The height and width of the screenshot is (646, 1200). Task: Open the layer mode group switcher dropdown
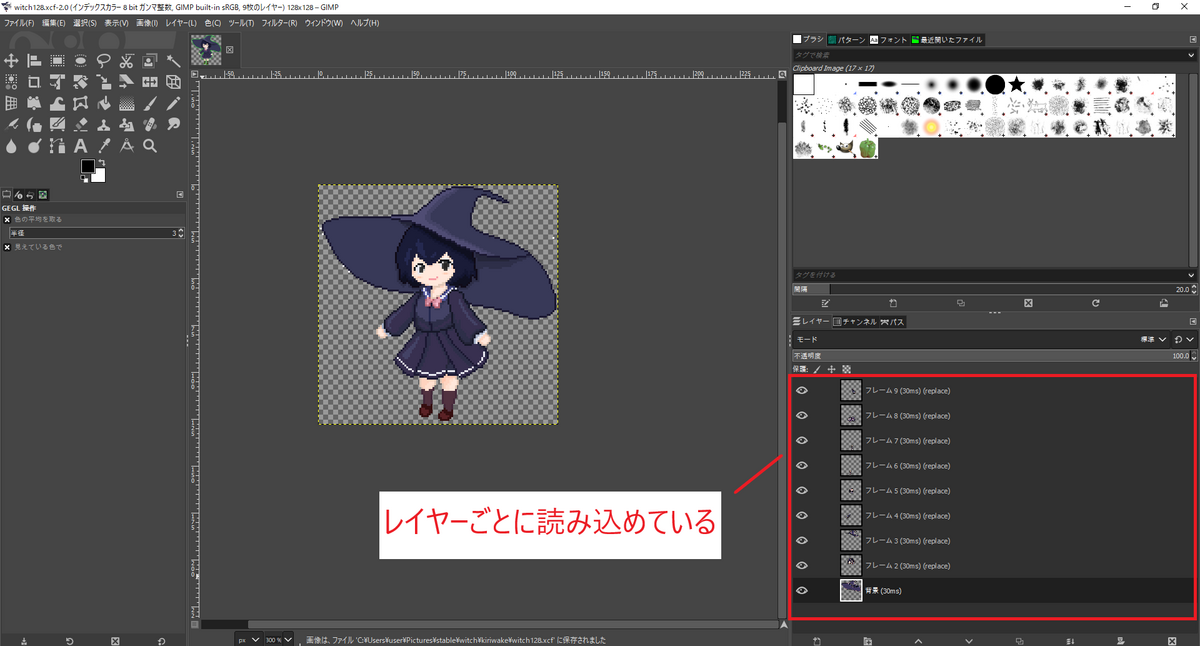[x=1184, y=340]
